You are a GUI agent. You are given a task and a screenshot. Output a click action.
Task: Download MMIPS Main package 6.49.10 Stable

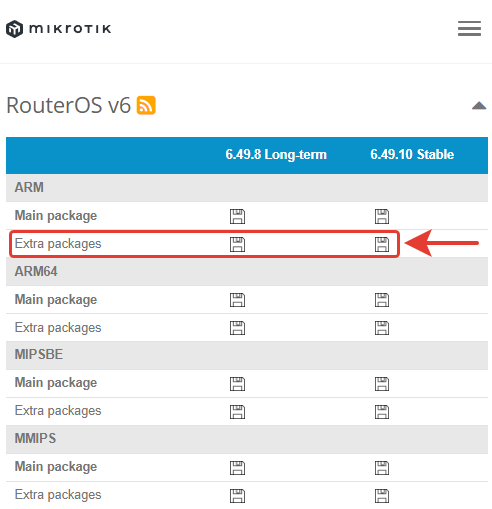click(x=382, y=468)
